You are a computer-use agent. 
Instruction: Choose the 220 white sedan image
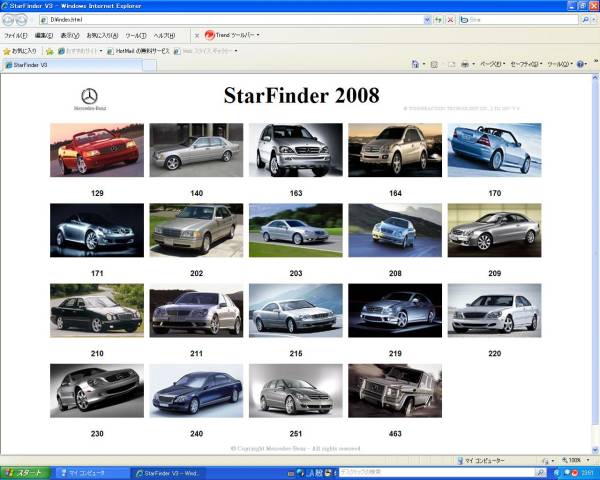pyautogui.click(x=494, y=310)
